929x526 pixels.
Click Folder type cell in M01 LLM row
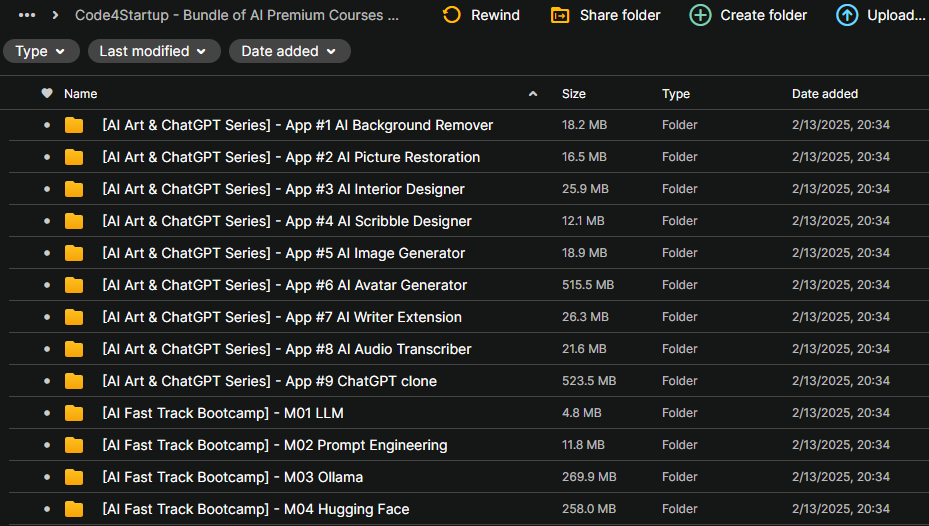pos(680,413)
